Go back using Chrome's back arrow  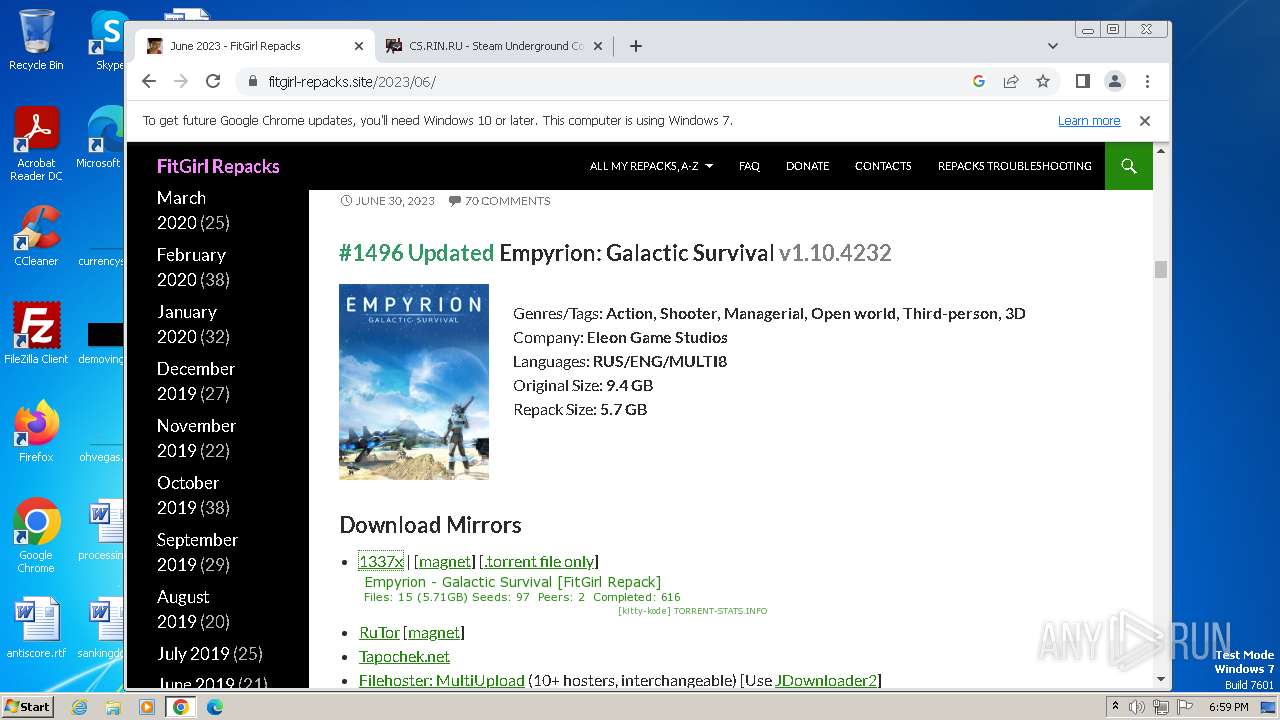149,81
